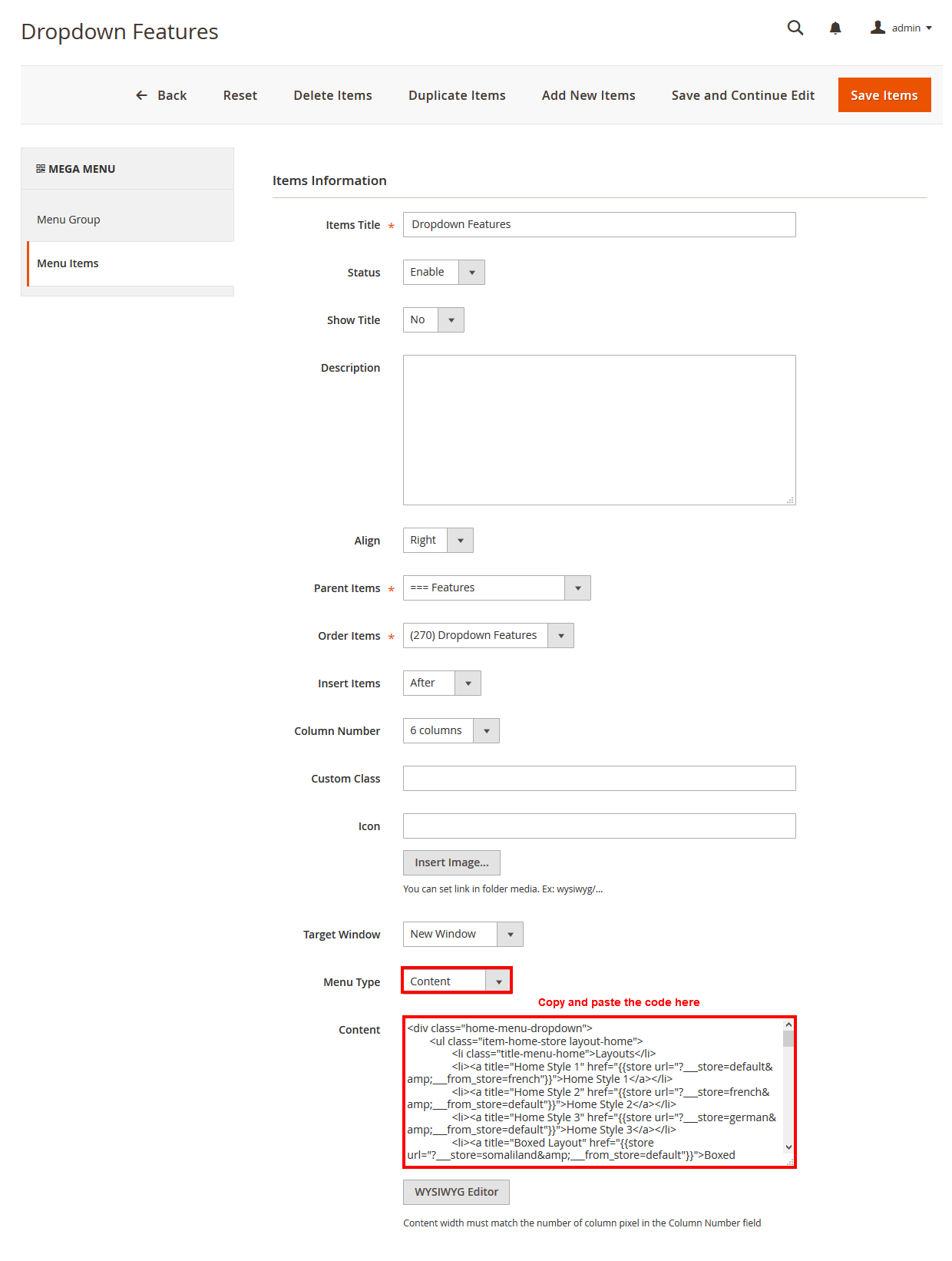
Task: Open notifications bell icon
Action: click(x=835, y=28)
